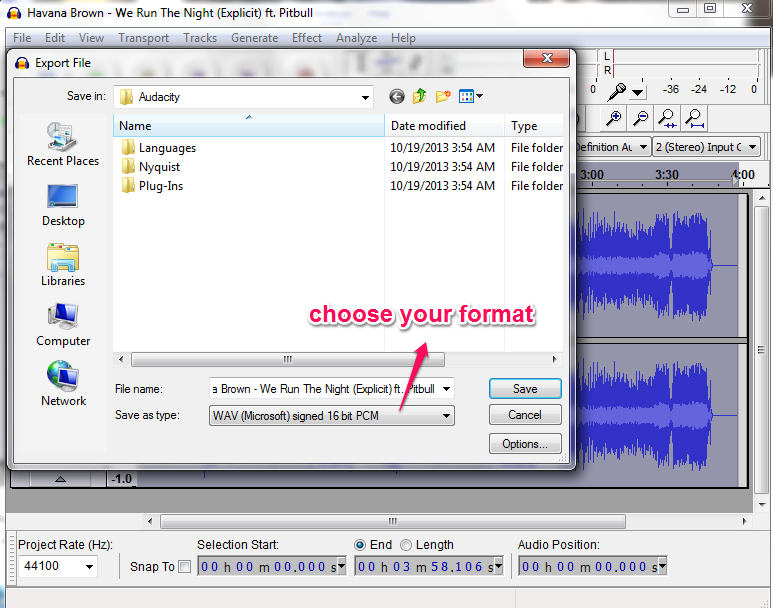This screenshot has width=773, height=608.
Task: Click the End time value field
Action: [x=425, y=566]
